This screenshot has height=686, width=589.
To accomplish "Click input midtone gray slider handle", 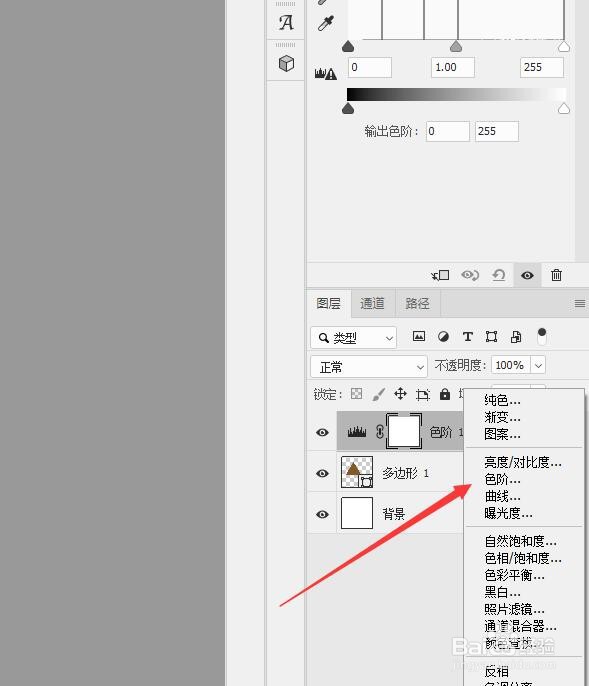I will (456, 46).
